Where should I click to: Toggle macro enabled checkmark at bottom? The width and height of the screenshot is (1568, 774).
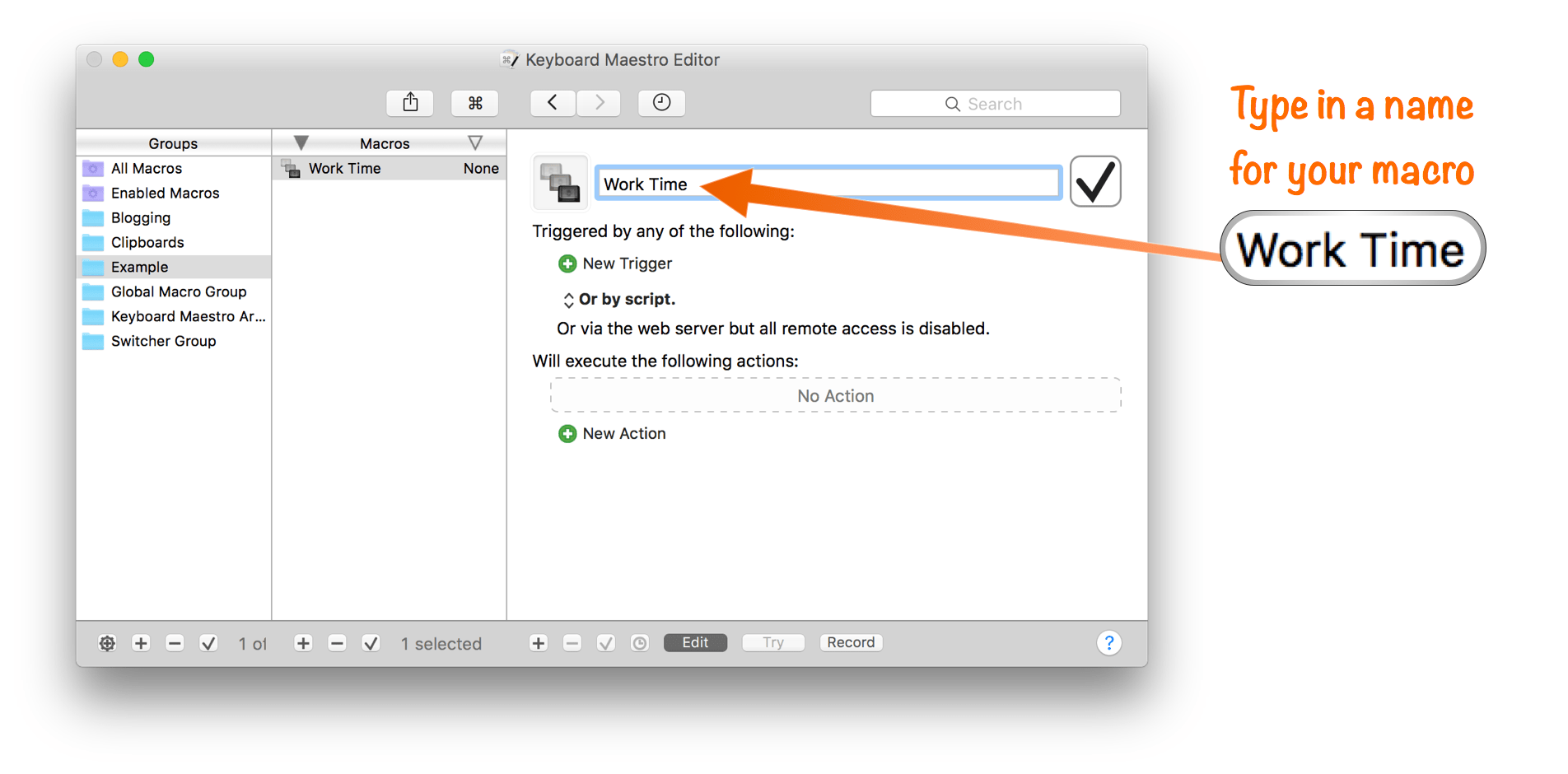coord(371,643)
